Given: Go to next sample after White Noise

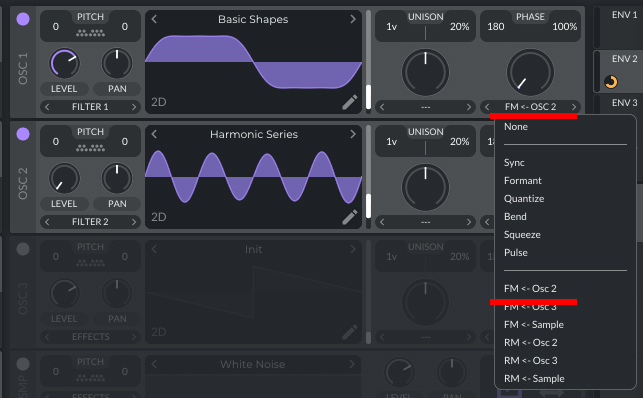Looking at the screenshot, I should click(353, 364).
